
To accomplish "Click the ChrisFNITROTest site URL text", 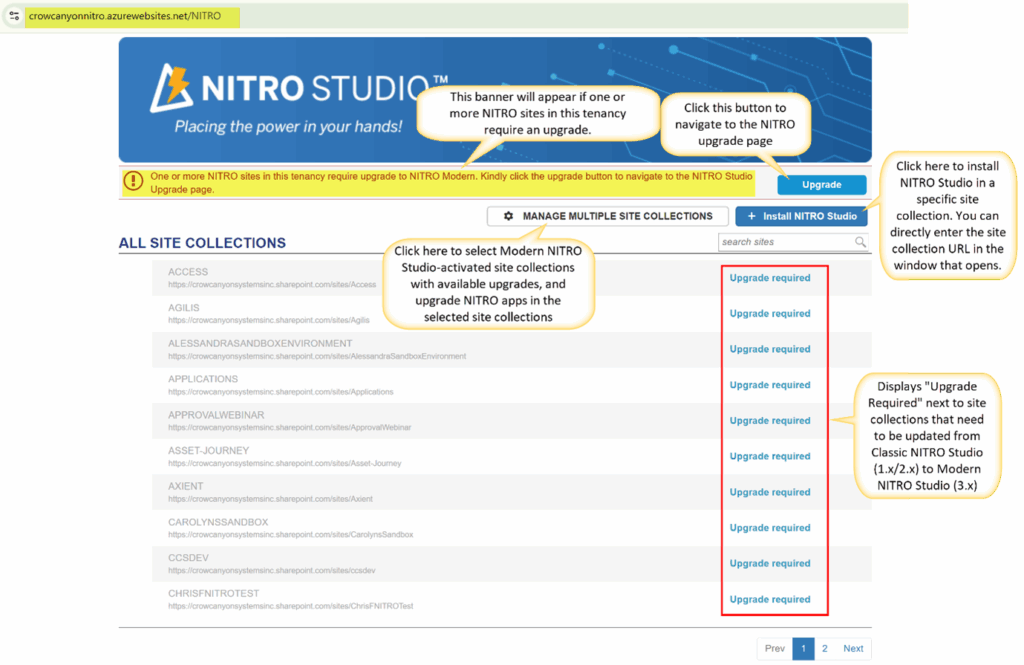I will (291, 606).
